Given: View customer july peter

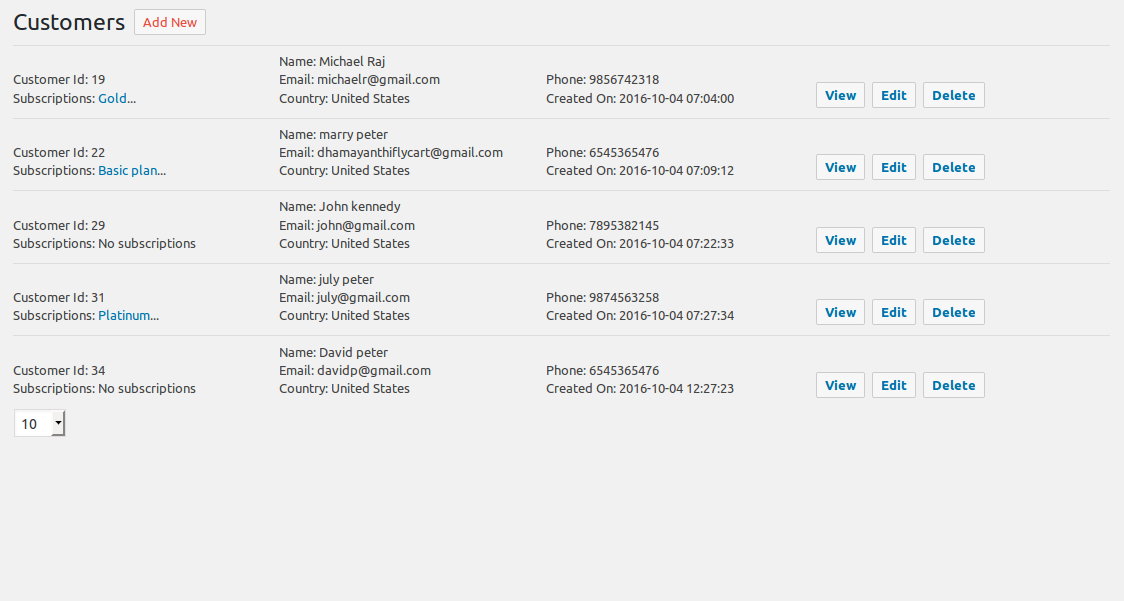Looking at the screenshot, I should coord(840,312).
